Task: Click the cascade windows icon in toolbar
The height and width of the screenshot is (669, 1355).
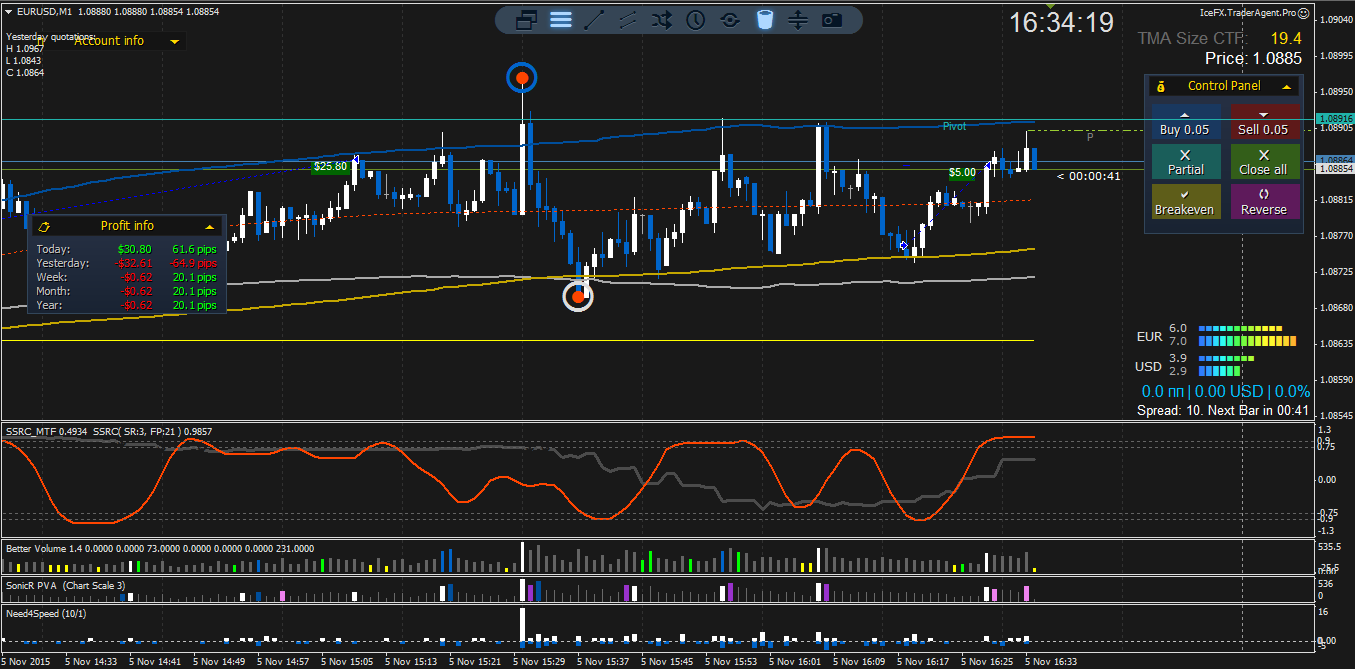Action: pyautogui.click(x=527, y=19)
